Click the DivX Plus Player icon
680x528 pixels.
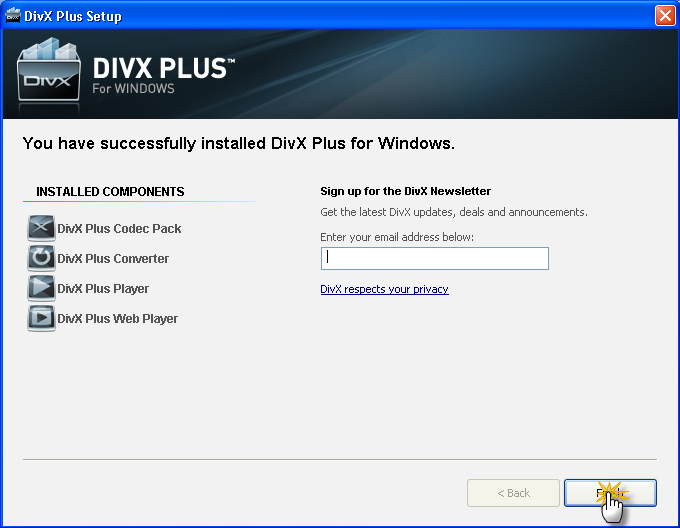point(41,288)
